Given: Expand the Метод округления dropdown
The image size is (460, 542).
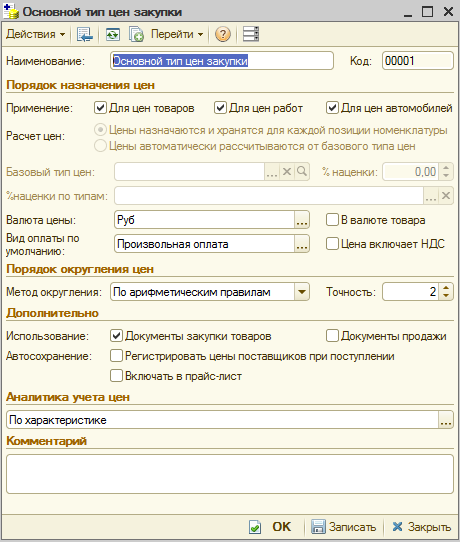Looking at the screenshot, I should [302, 292].
